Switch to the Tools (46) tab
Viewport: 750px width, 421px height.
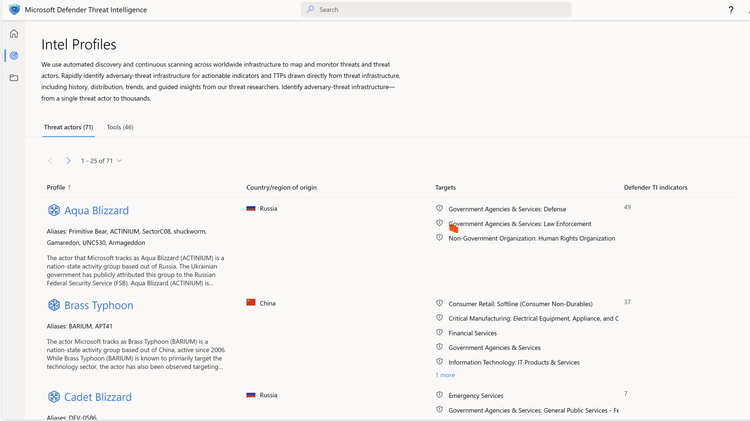(120, 128)
